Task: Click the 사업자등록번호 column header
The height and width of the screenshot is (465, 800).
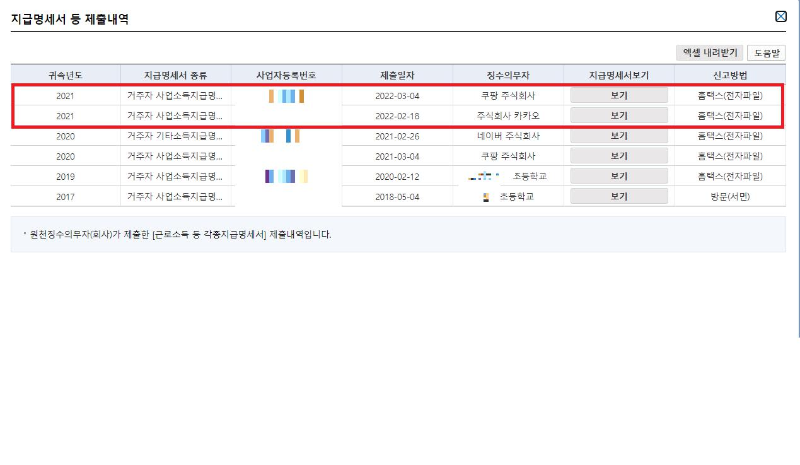Action: [286, 76]
